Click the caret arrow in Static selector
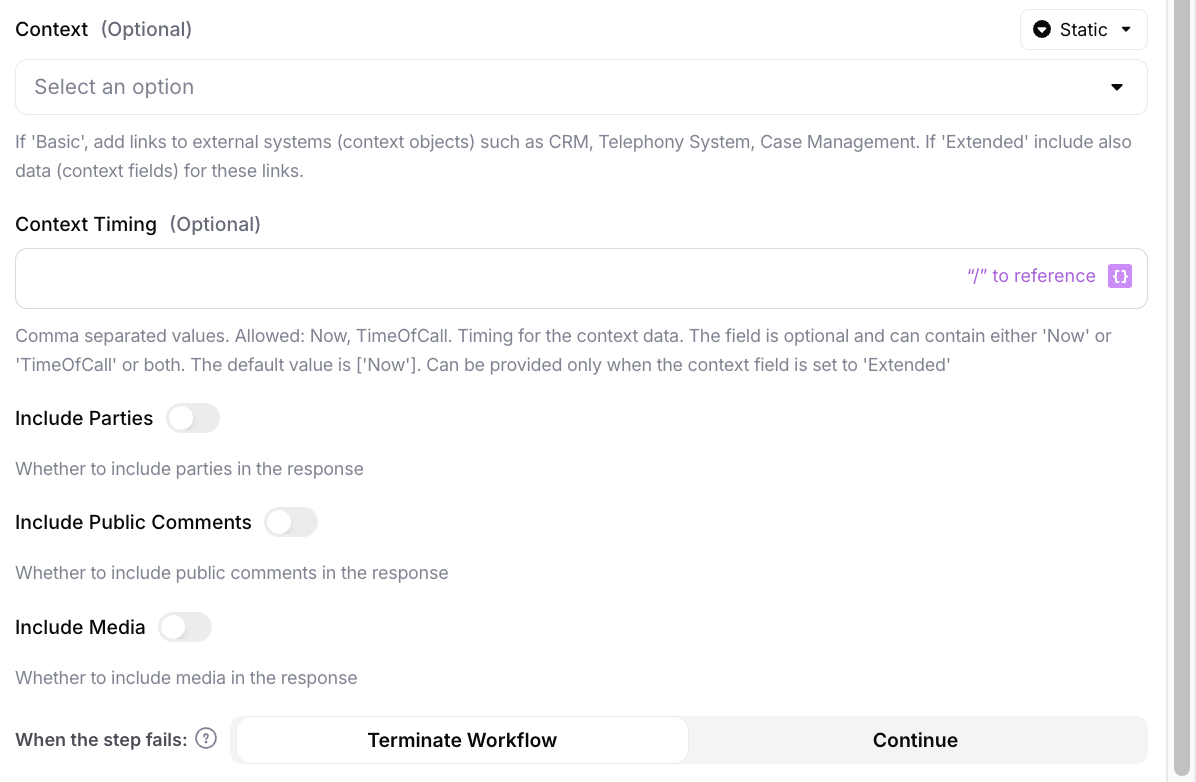This screenshot has height=782, width=1196. (x=1126, y=30)
